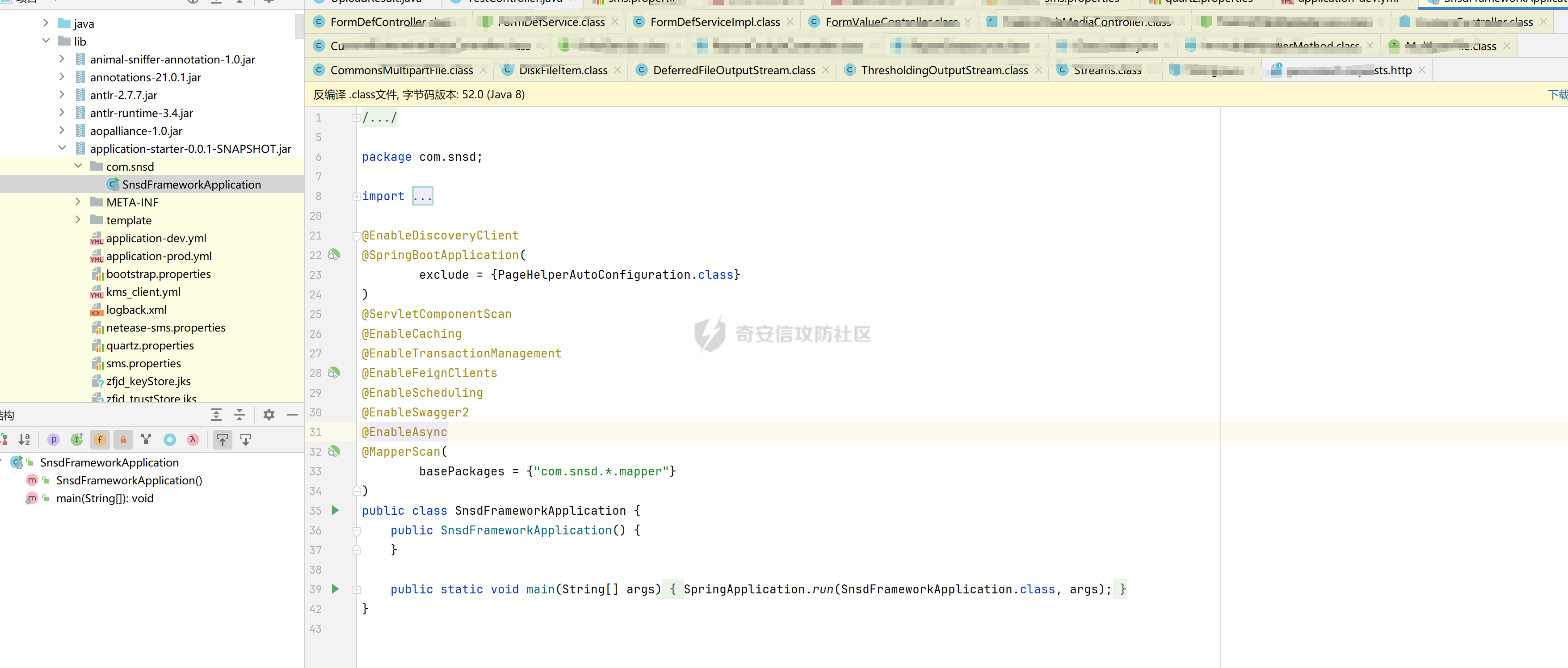Click the gutter bean icon beside @EnableFeignClients

pyautogui.click(x=333, y=373)
